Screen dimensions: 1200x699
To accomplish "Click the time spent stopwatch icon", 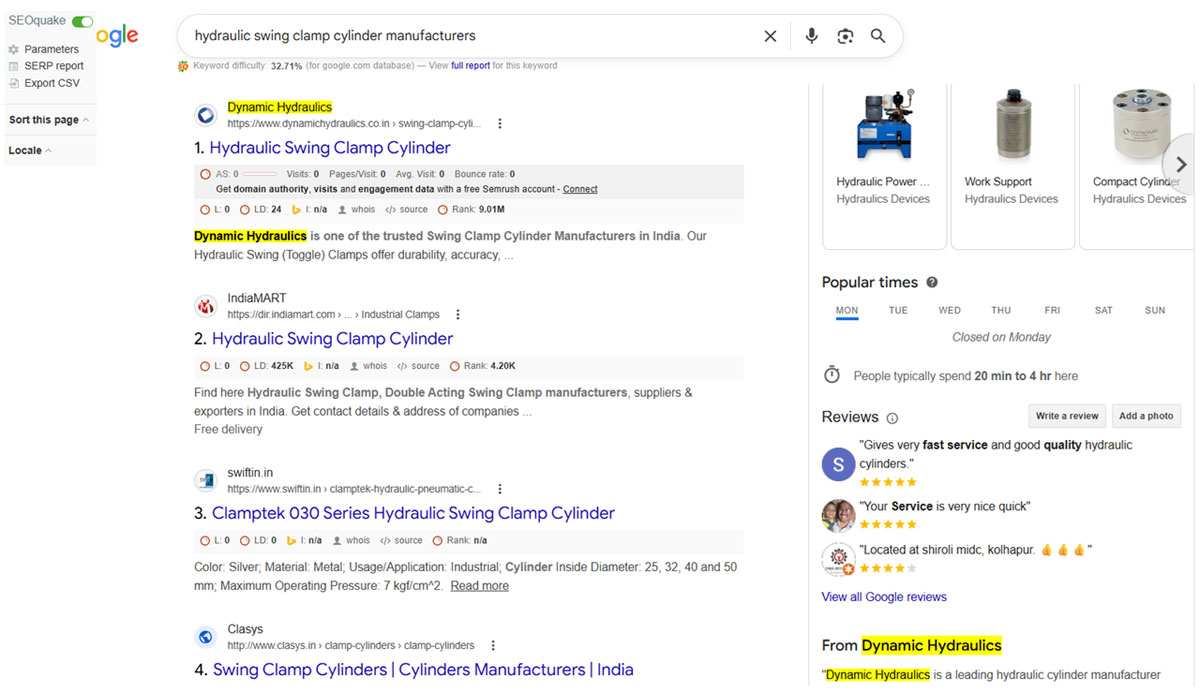I will [832, 375].
